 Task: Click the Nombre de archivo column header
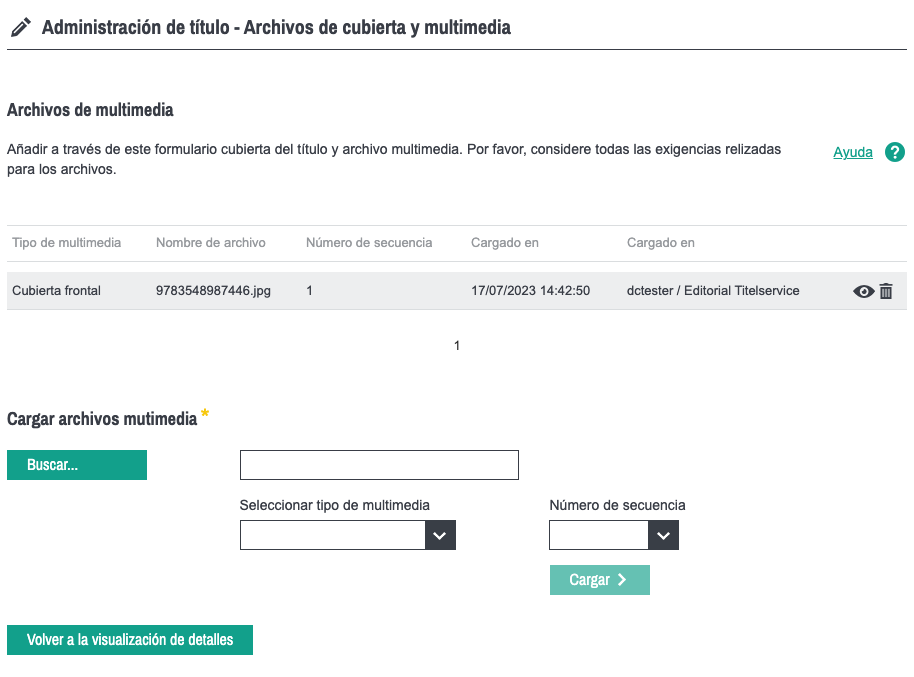click(x=210, y=243)
